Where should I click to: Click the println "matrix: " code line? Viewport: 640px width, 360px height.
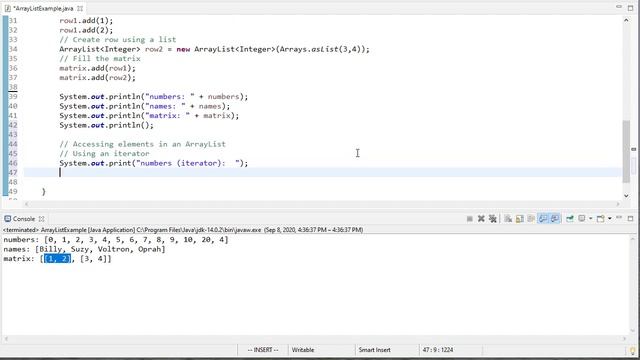point(149,116)
